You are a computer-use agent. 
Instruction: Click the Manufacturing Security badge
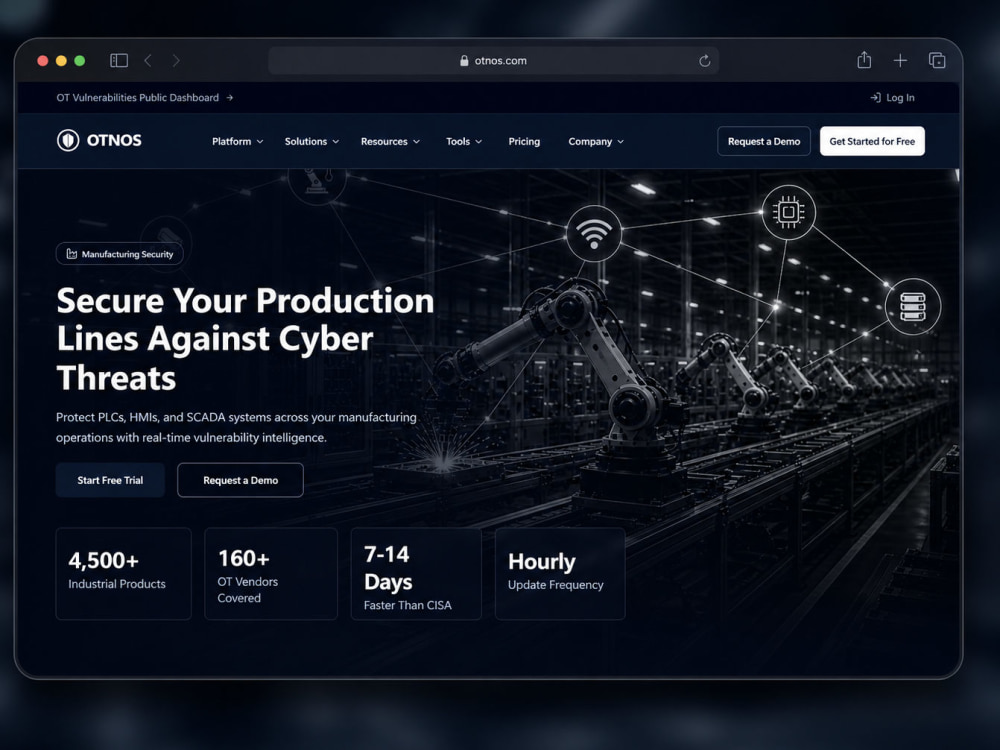120,254
